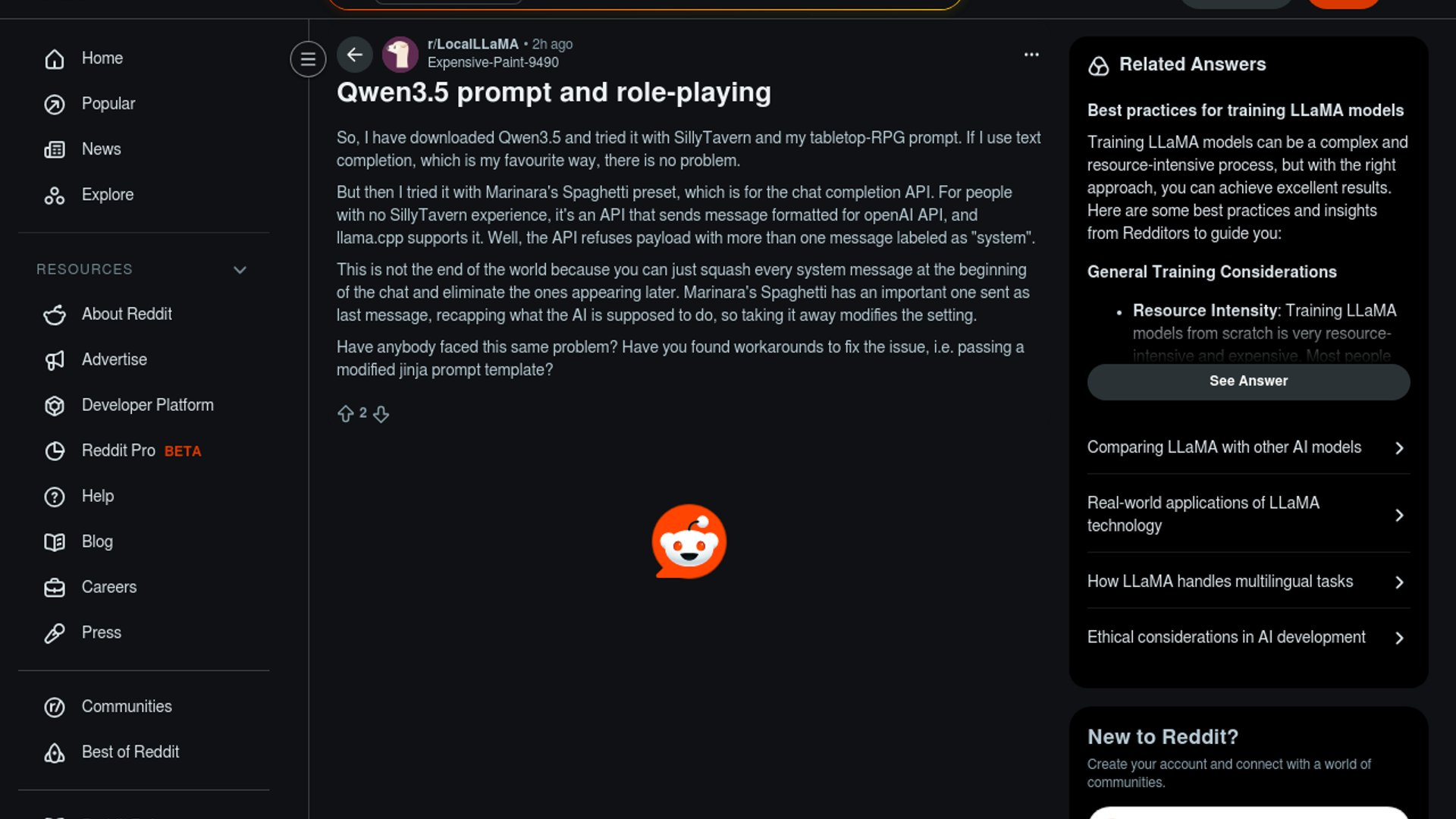Viewport: 1456px width, 819px height.
Task: Expand How LLaMA handles multilingual tasks
Action: tap(1248, 582)
